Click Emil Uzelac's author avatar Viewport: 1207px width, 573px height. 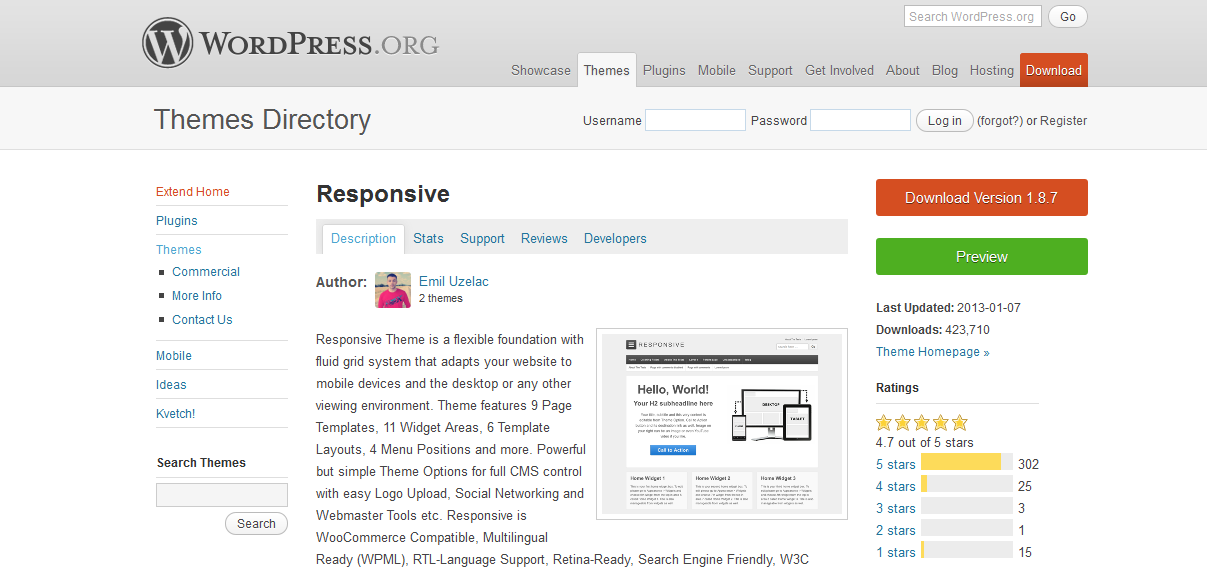(393, 290)
